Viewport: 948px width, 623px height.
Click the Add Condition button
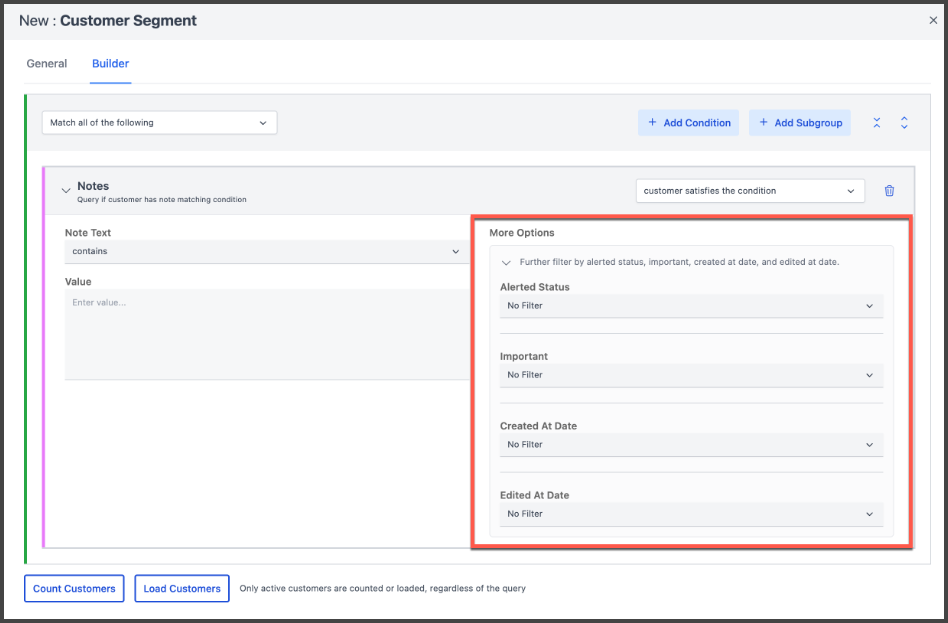pos(688,123)
